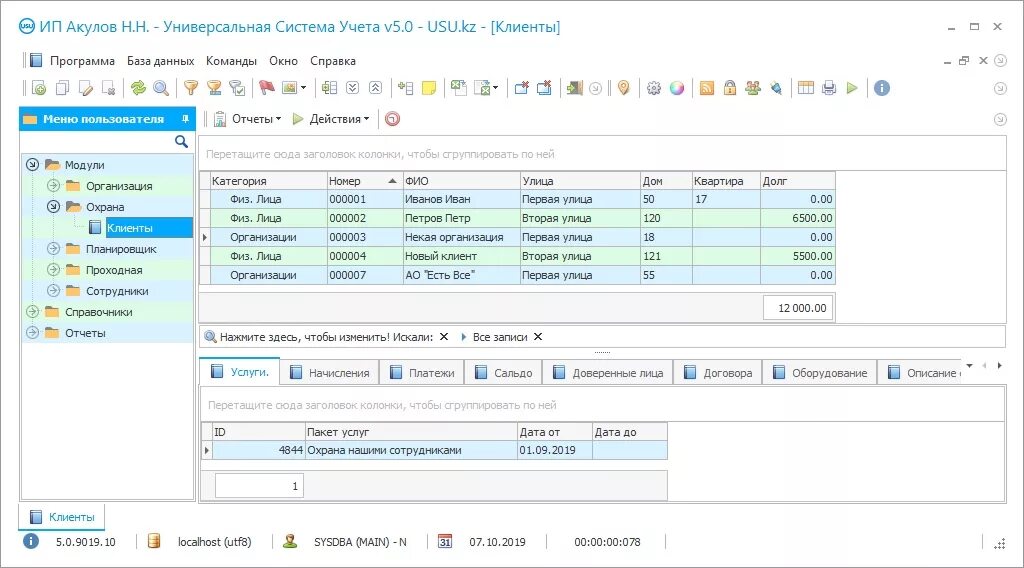This screenshot has height=568, width=1024.
Task: Switch to the Платежи tab
Action: pyautogui.click(x=423, y=373)
